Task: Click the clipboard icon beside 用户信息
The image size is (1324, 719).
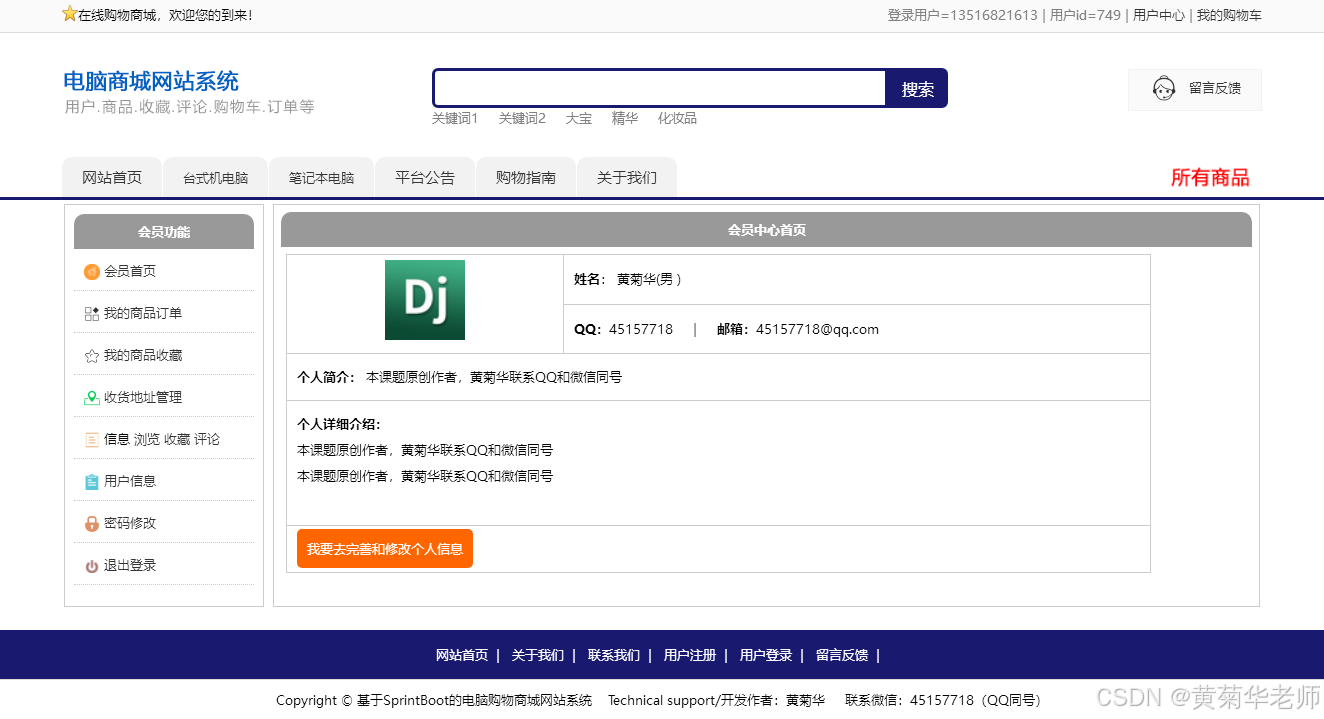Action: coord(92,482)
